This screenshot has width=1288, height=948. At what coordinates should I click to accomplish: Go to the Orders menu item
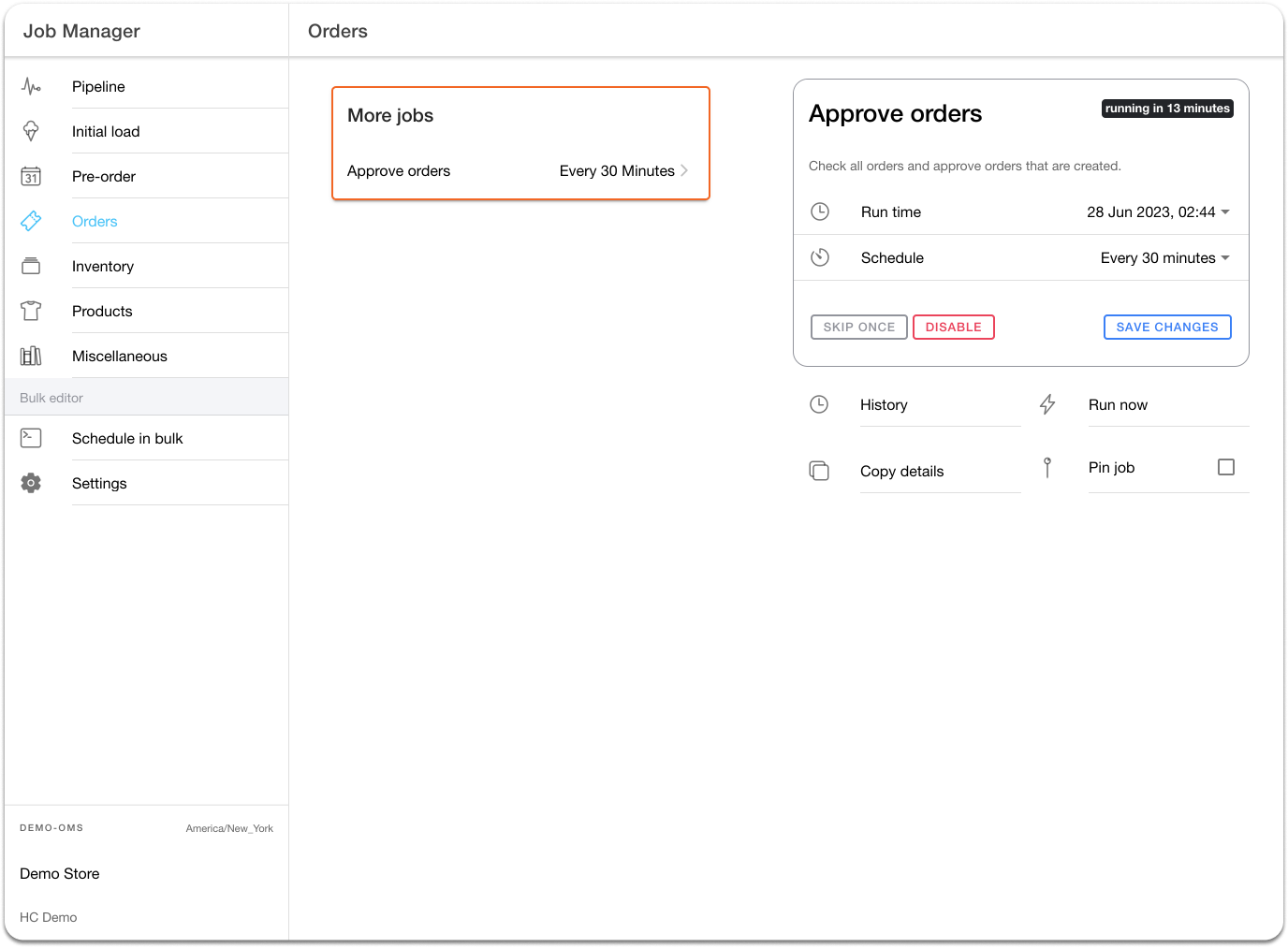pos(95,221)
